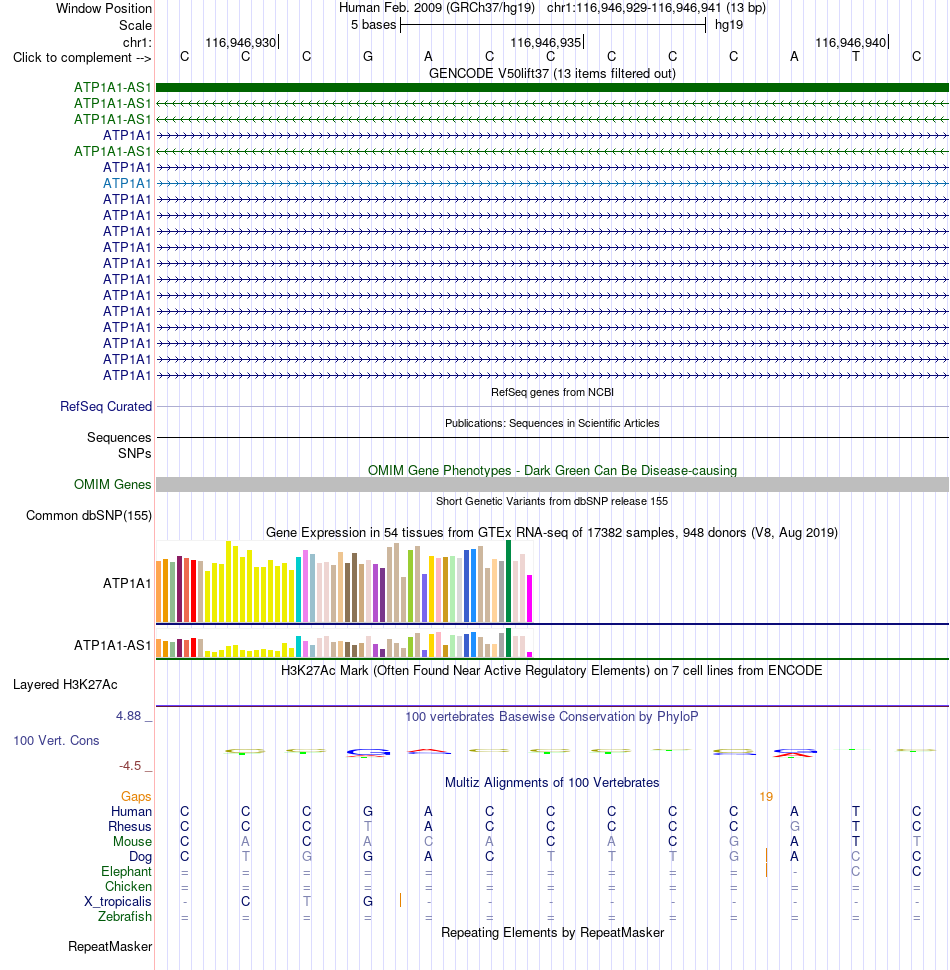
Task: Select the 'Zebrafish' alignment row label
Action: [125, 916]
